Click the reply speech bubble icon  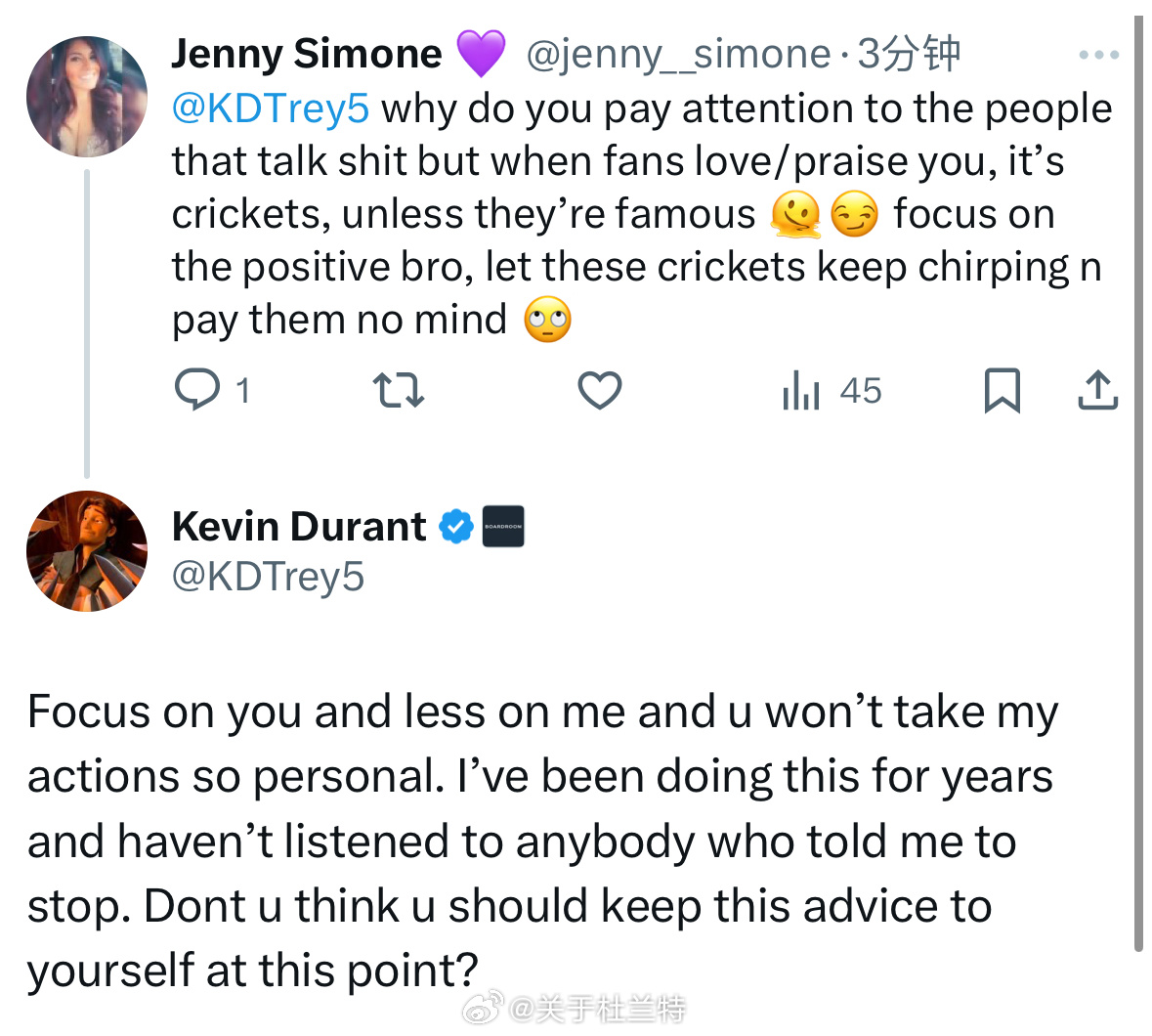click(x=197, y=390)
